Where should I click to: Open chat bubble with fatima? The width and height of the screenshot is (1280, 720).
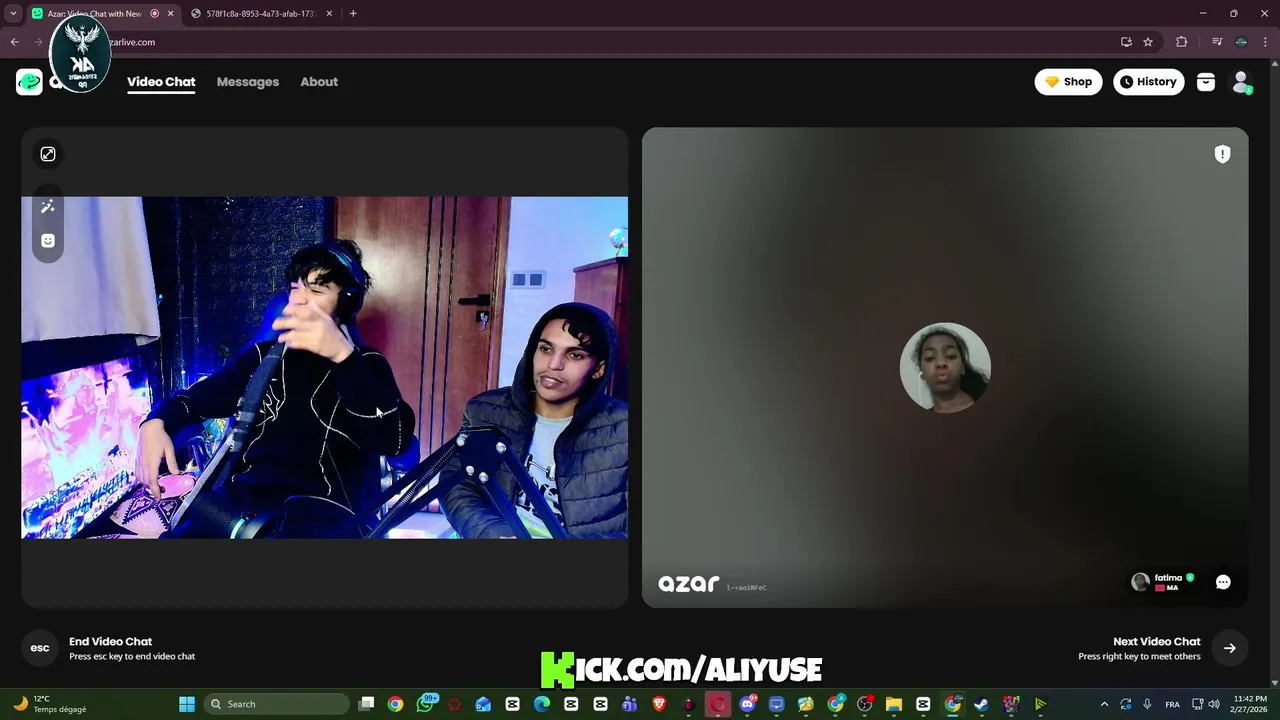pos(1223,582)
